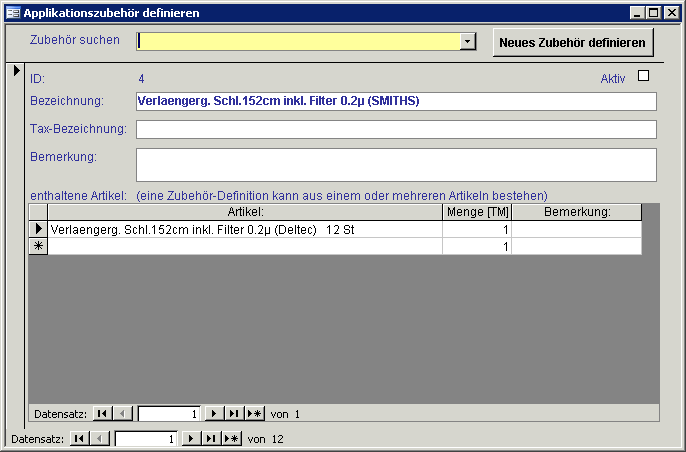The image size is (686, 452).
Task: Maximize the Applikationszubehör definieren window
Action: tap(653, 13)
